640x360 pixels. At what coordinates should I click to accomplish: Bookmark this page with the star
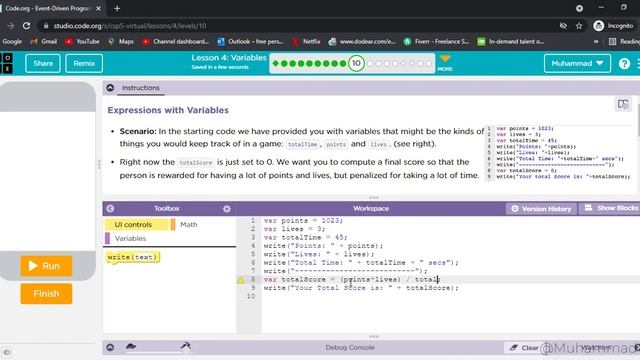[579, 26]
